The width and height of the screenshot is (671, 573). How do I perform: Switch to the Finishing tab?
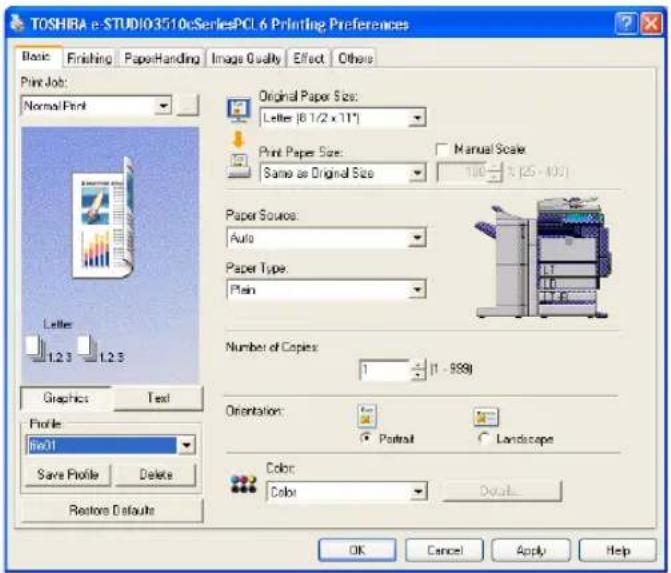89,58
